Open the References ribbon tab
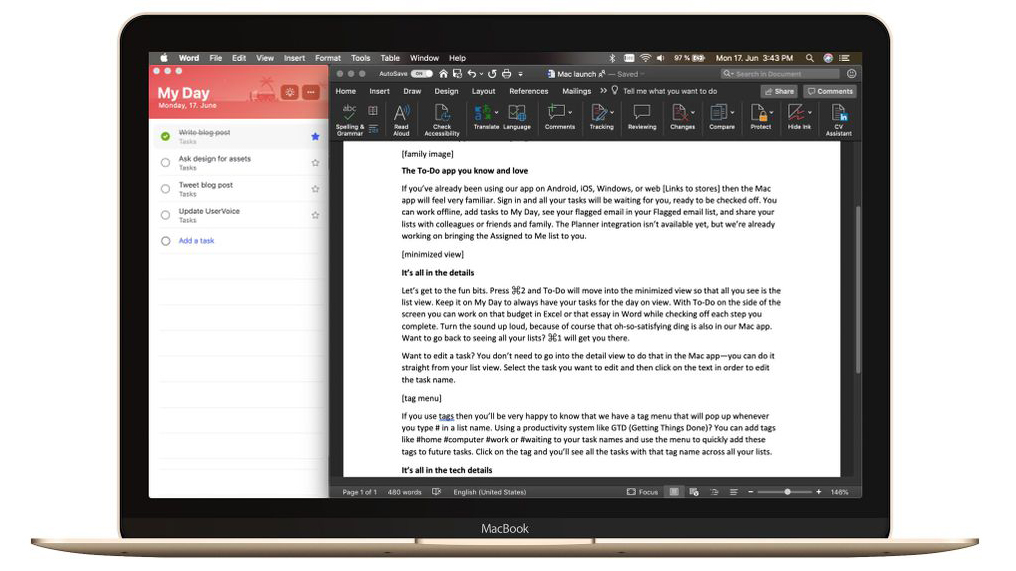The image size is (1016, 571). [529, 91]
